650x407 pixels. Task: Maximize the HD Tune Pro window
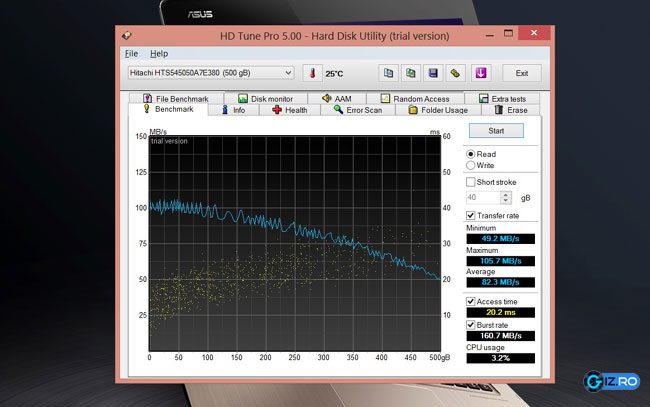click(x=508, y=34)
